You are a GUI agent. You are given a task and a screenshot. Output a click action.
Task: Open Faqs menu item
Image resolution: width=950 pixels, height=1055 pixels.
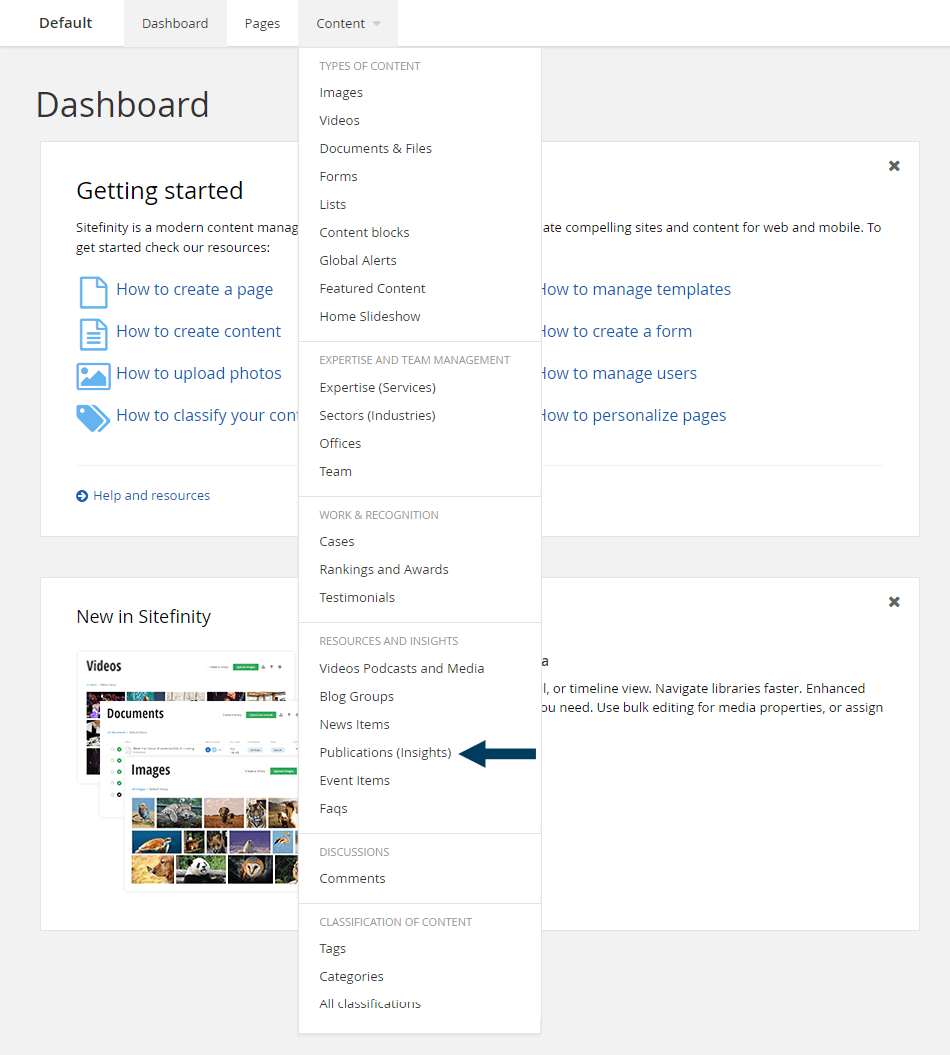click(333, 809)
